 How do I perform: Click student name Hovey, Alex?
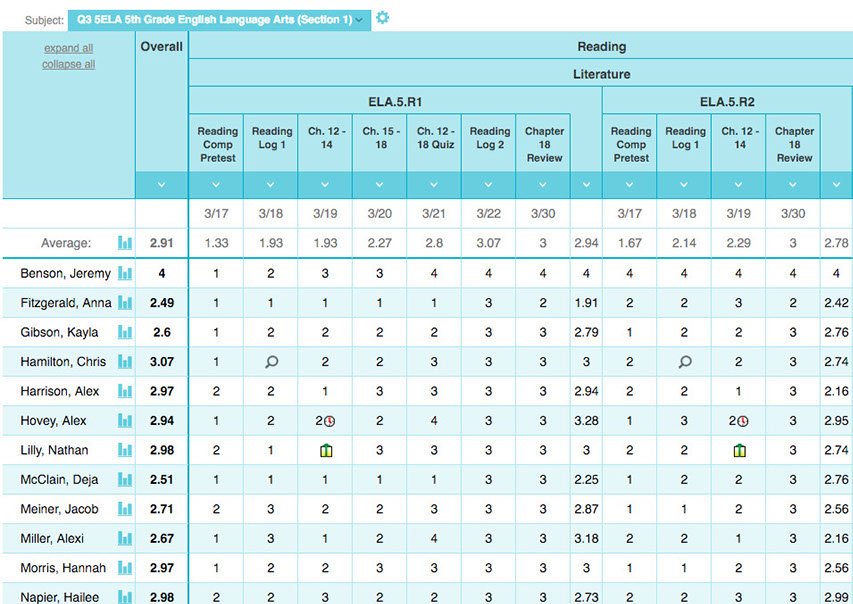pos(53,421)
